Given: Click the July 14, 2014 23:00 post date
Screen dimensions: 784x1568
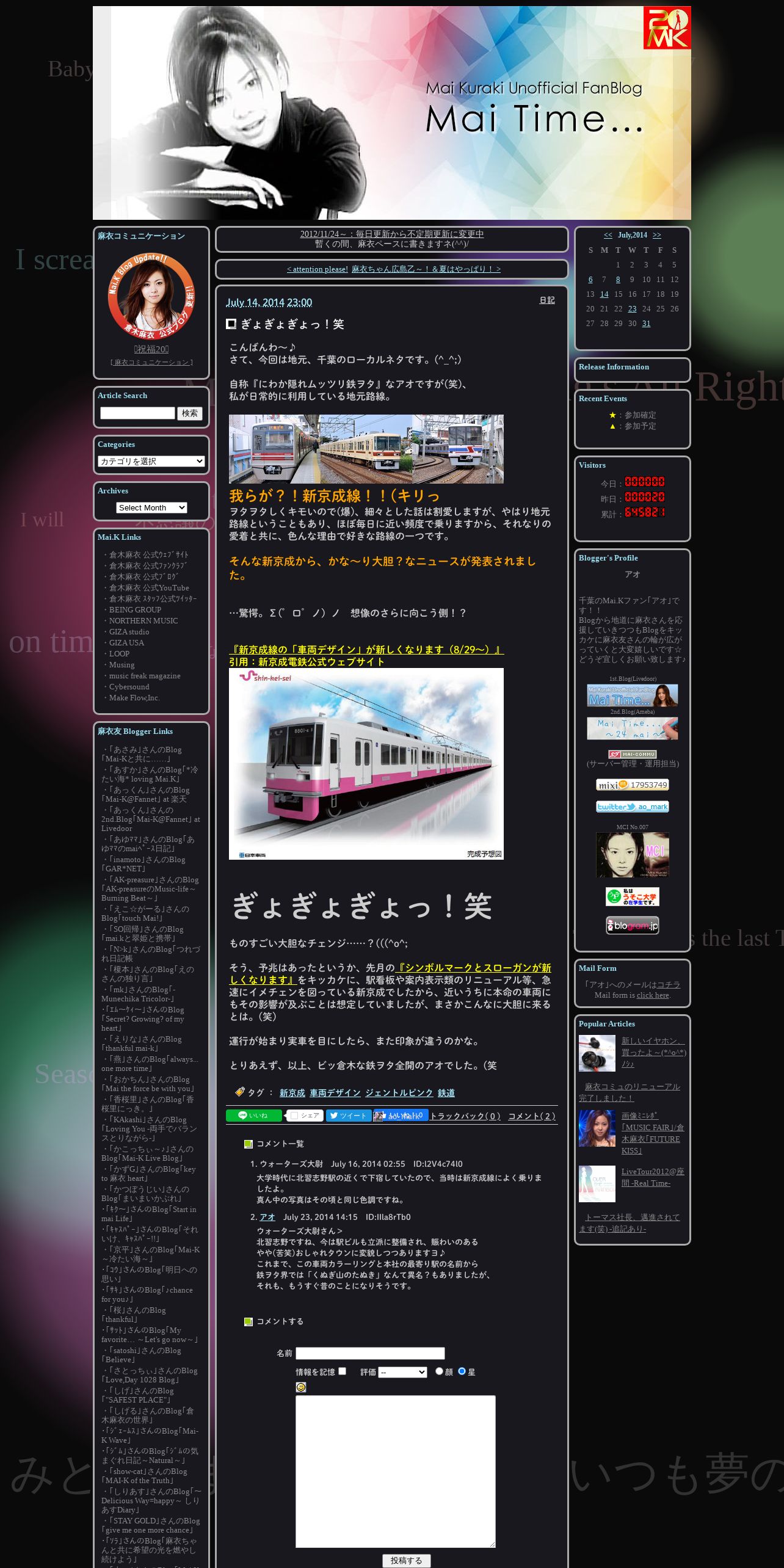Looking at the screenshot, I should click(x=269, y=302).
